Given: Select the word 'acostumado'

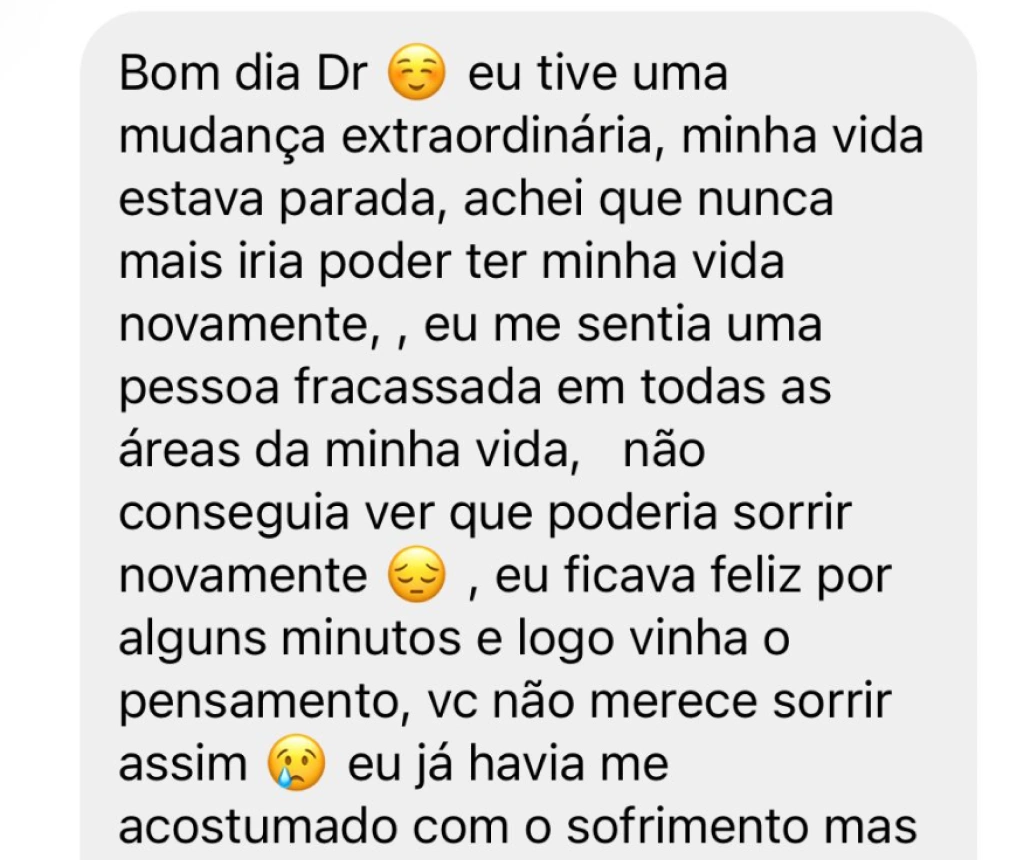Looking at the screenshot, I should [258, 826].
